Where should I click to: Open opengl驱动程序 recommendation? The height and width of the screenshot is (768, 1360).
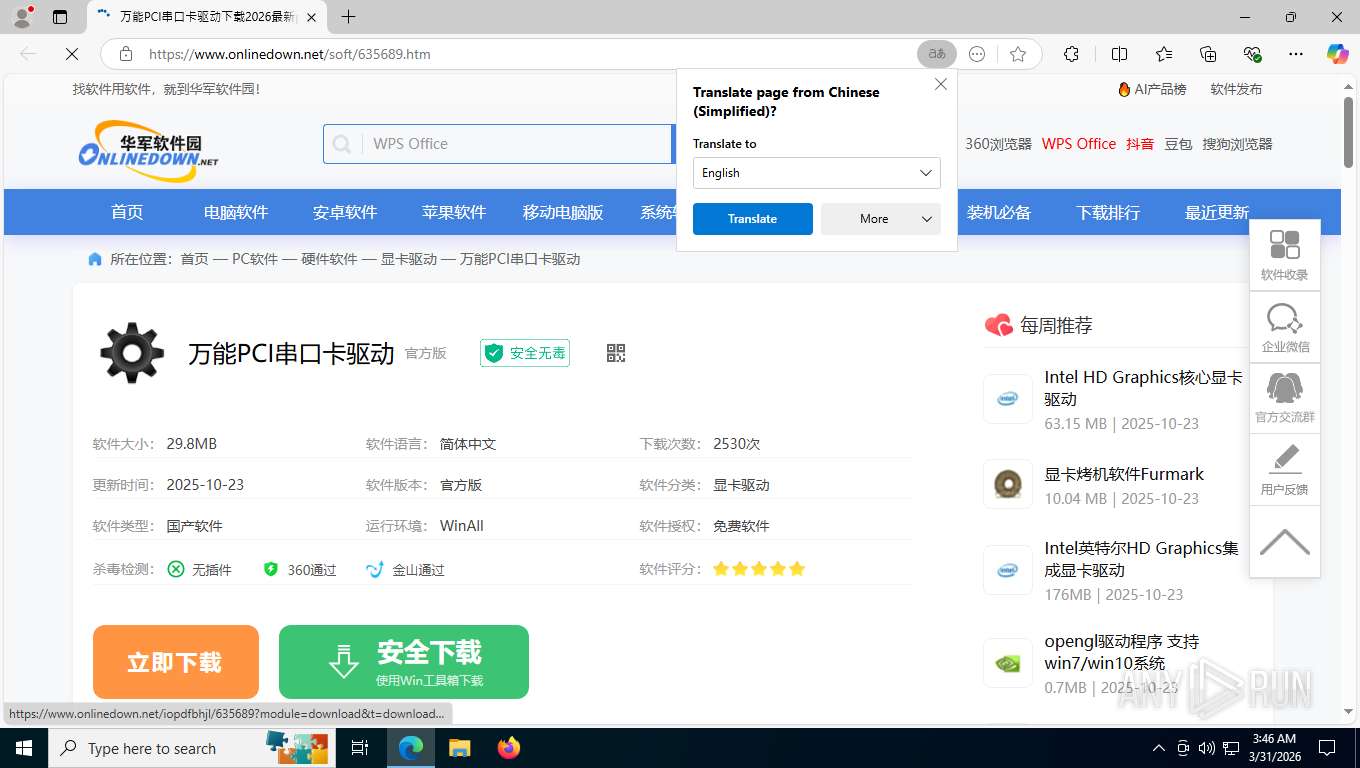(1121, 652)
